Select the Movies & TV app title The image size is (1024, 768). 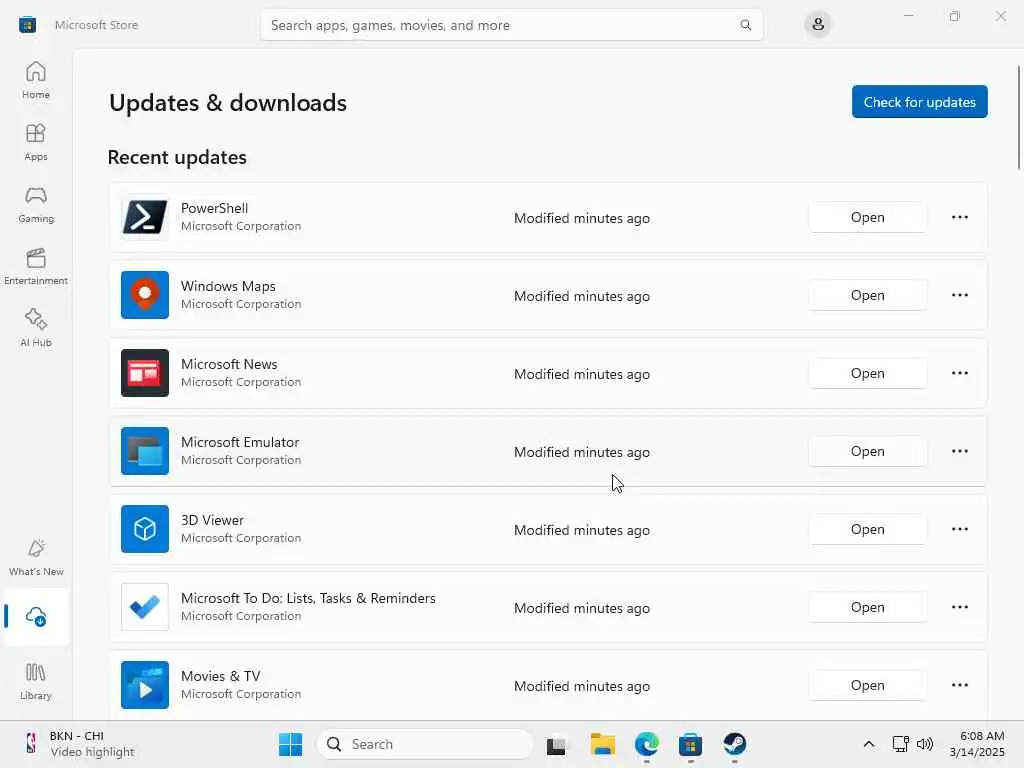pos(221,676)
